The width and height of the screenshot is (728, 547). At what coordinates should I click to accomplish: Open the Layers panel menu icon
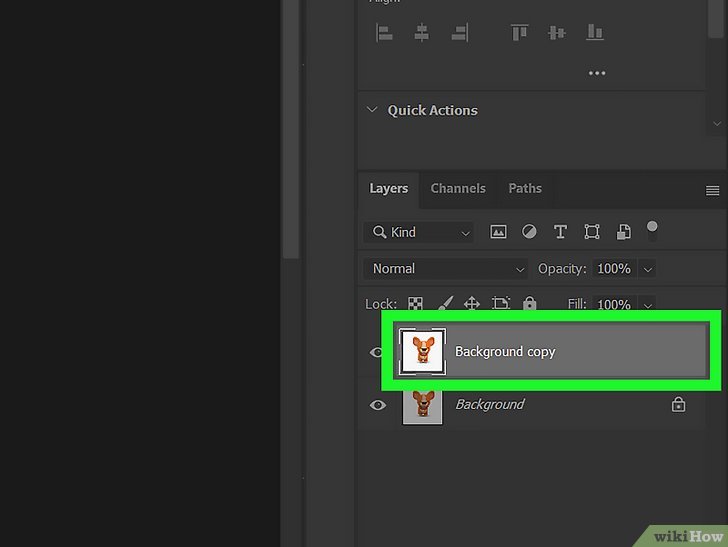(712, 190)
